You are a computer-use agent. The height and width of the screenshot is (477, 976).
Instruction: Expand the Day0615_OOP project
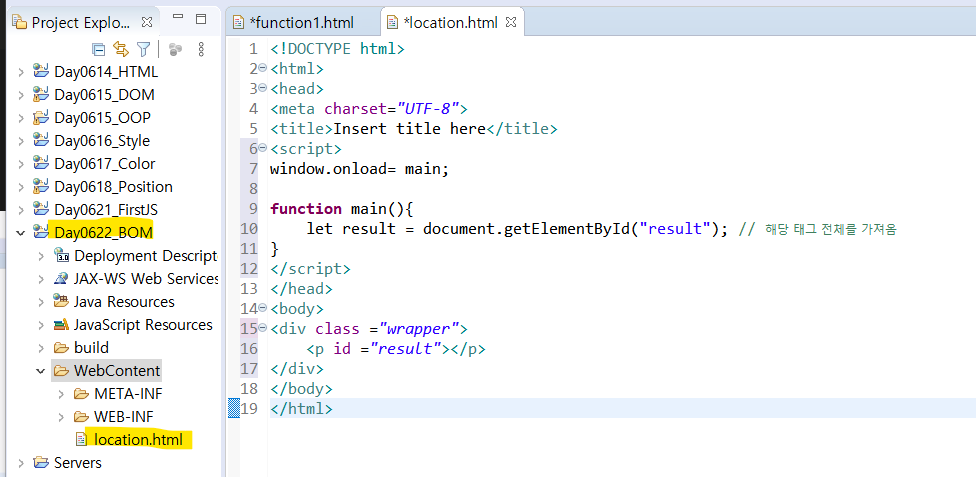[21, 118]
